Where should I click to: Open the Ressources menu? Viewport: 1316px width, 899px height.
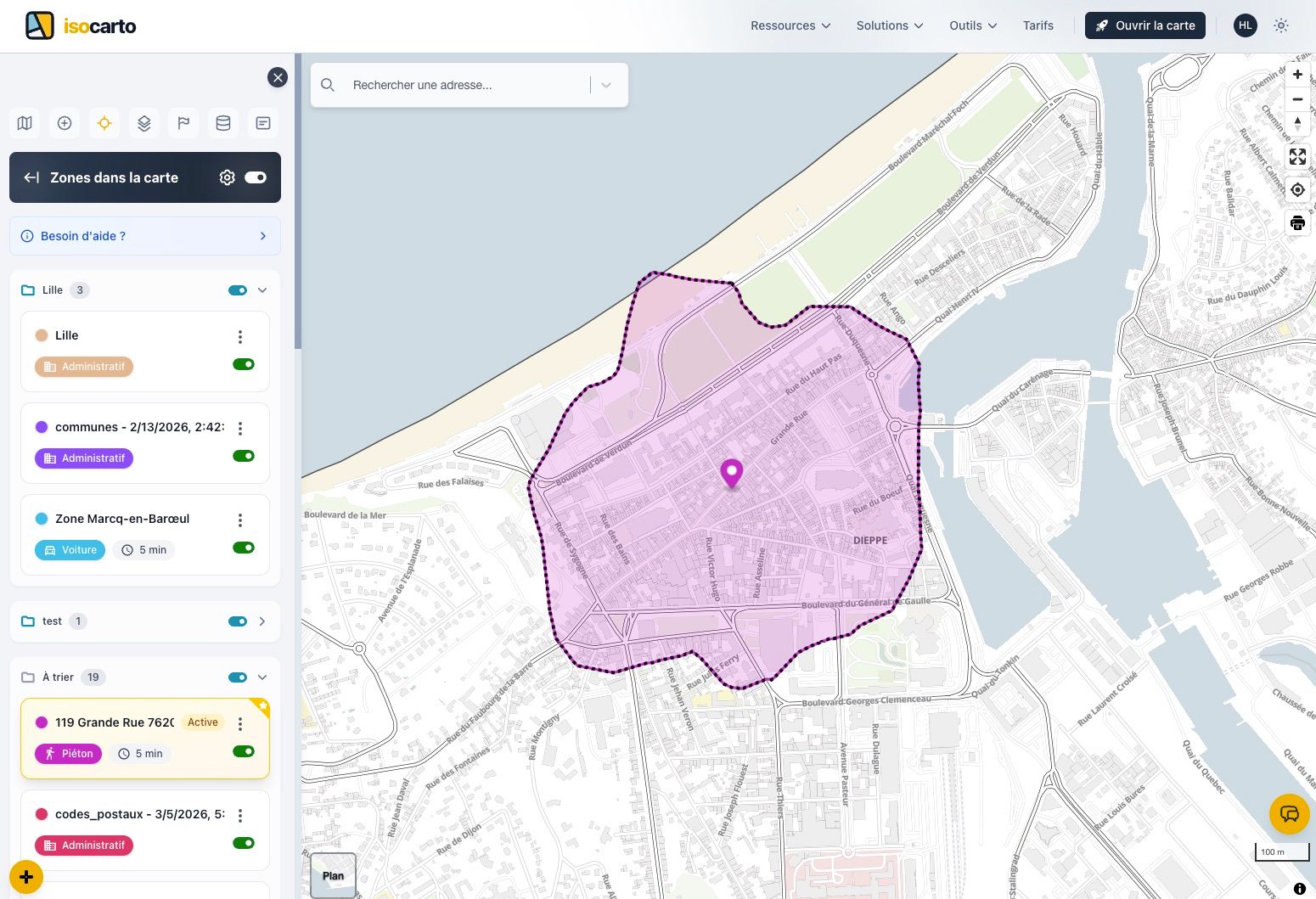tap(790, 25)
